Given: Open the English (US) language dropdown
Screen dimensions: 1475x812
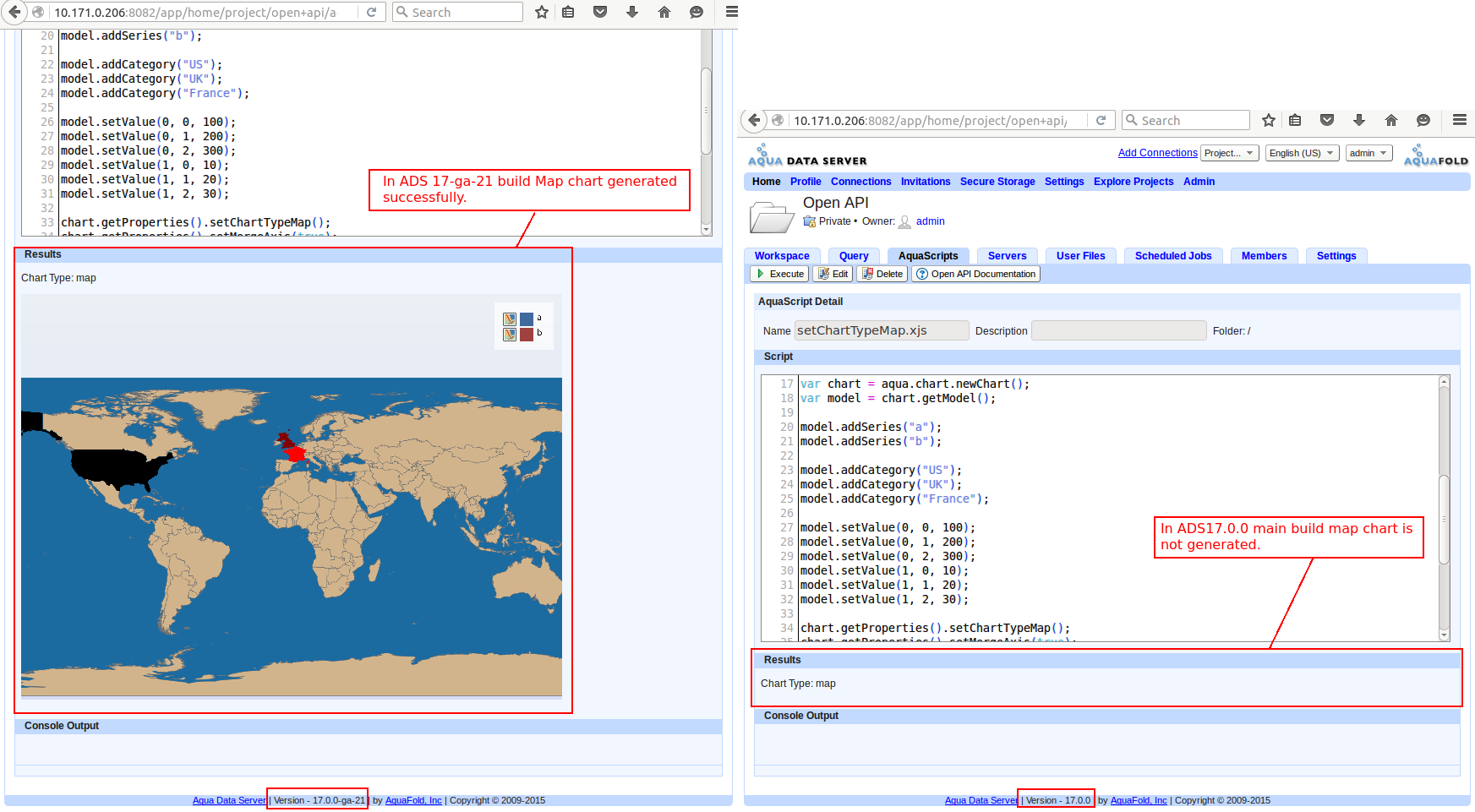Looking at the screenshot, I should tap(1302, 153).
